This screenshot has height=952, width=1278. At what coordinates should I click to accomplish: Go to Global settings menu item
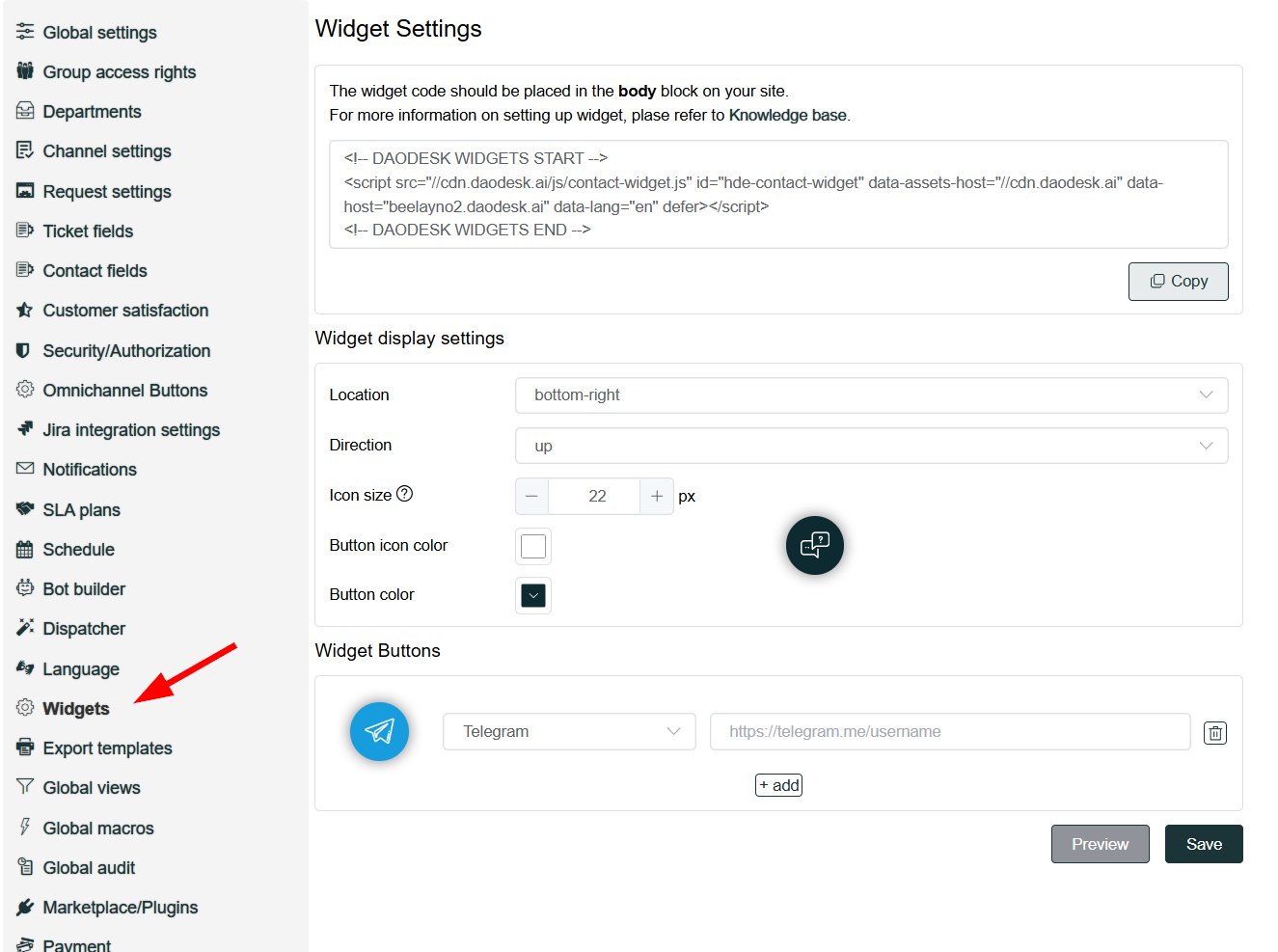point(99,33)
